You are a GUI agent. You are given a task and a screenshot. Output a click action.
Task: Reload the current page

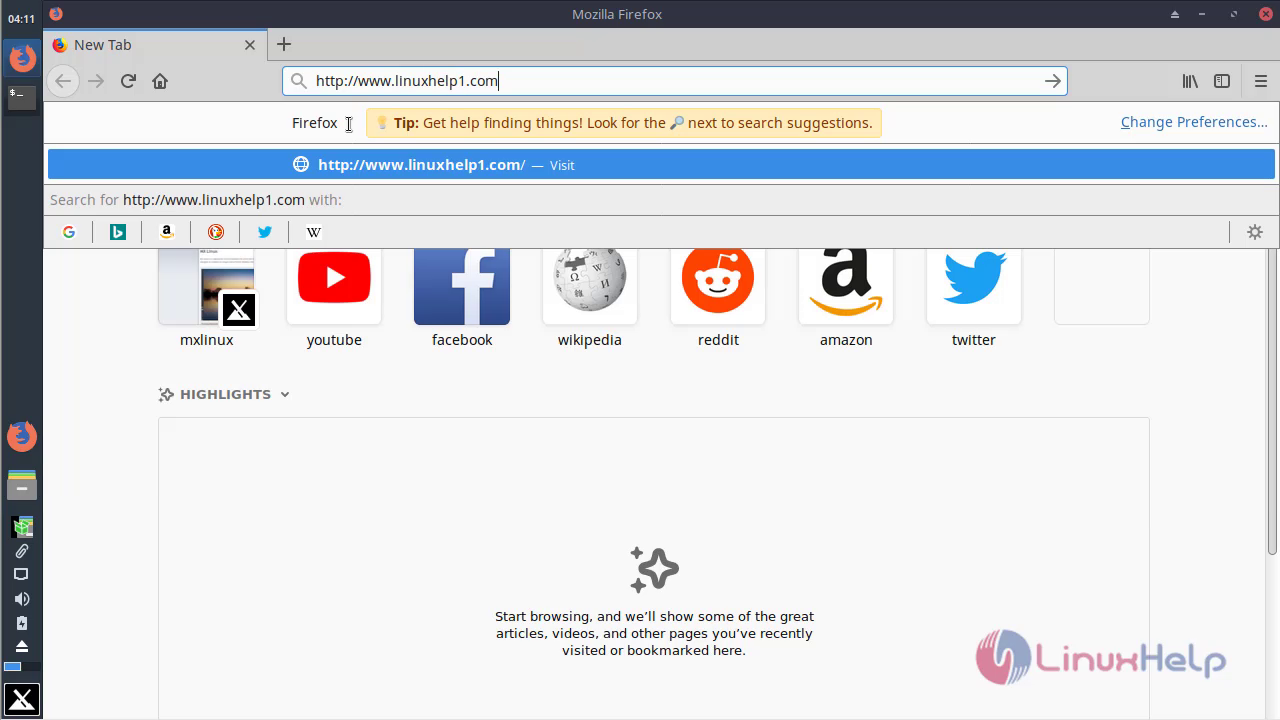point(128,81)
